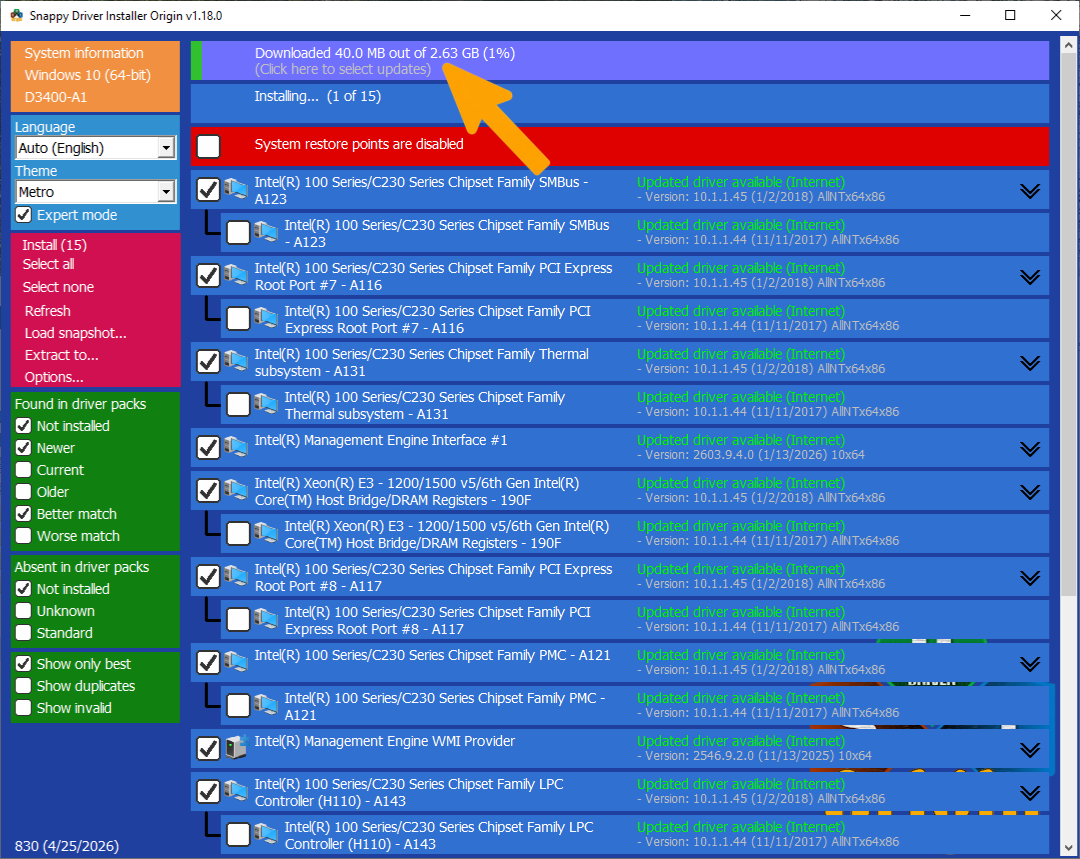This screenshot has height=859, width=1080.
Task: Click the LPC Controller A143 device icon
Action: pos(236,791)
